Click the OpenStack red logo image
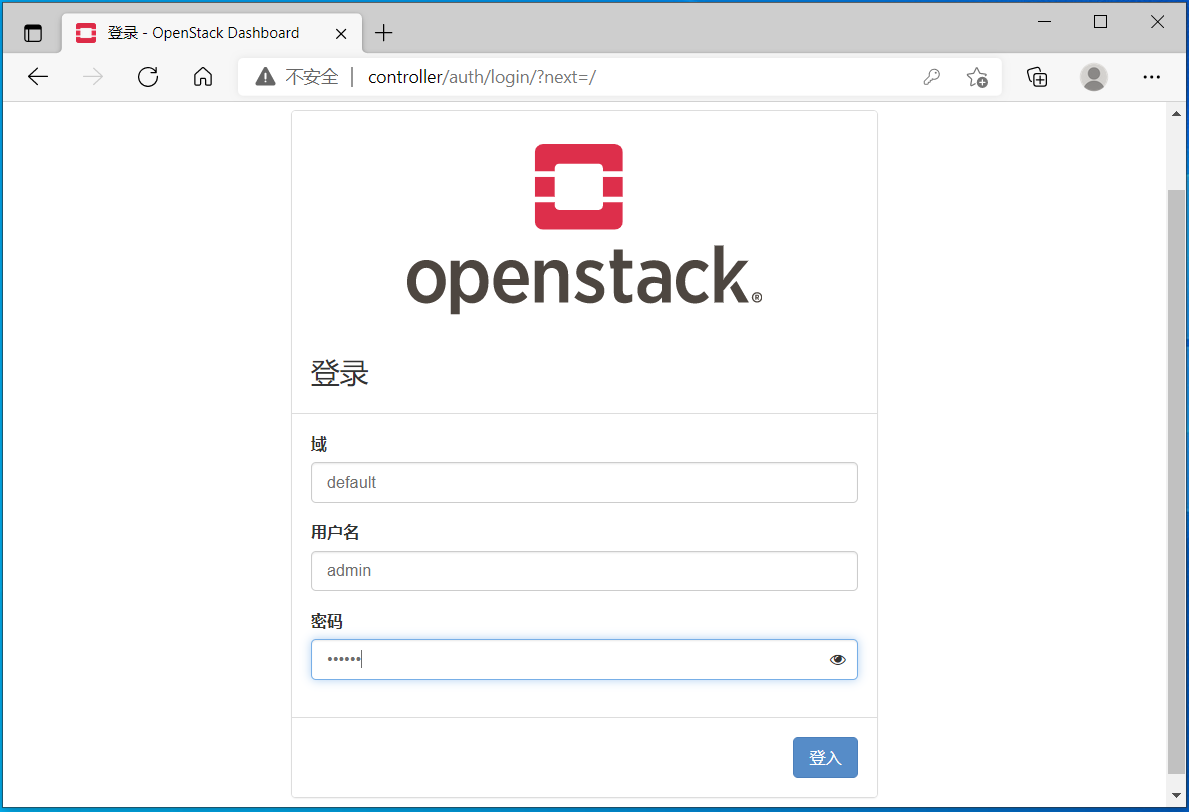Screen dimensions: 1189x812 pyautogui.click(x=579, y=187)
